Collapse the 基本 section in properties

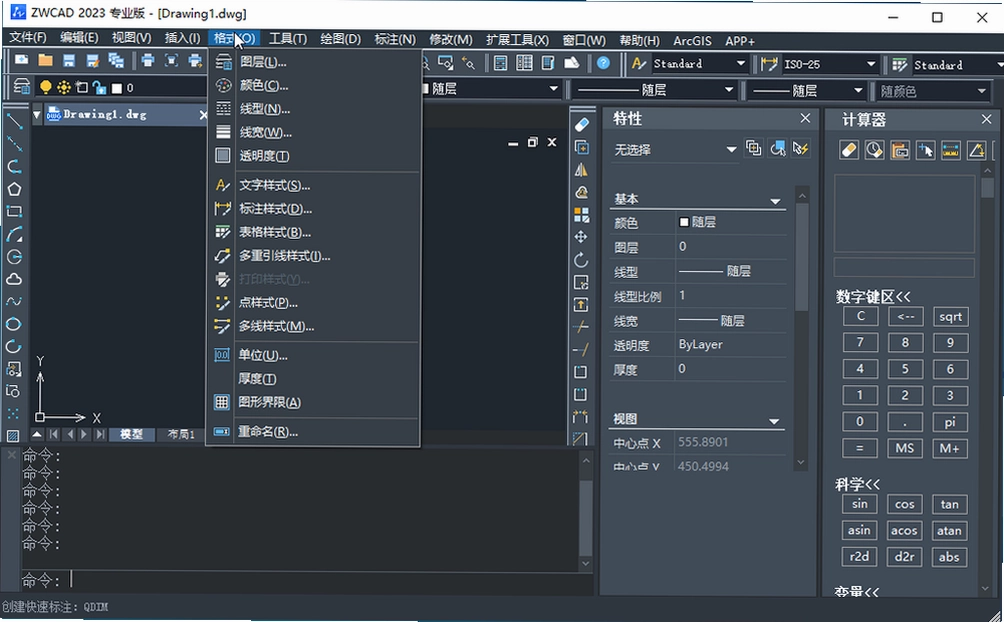click(775, 201)
